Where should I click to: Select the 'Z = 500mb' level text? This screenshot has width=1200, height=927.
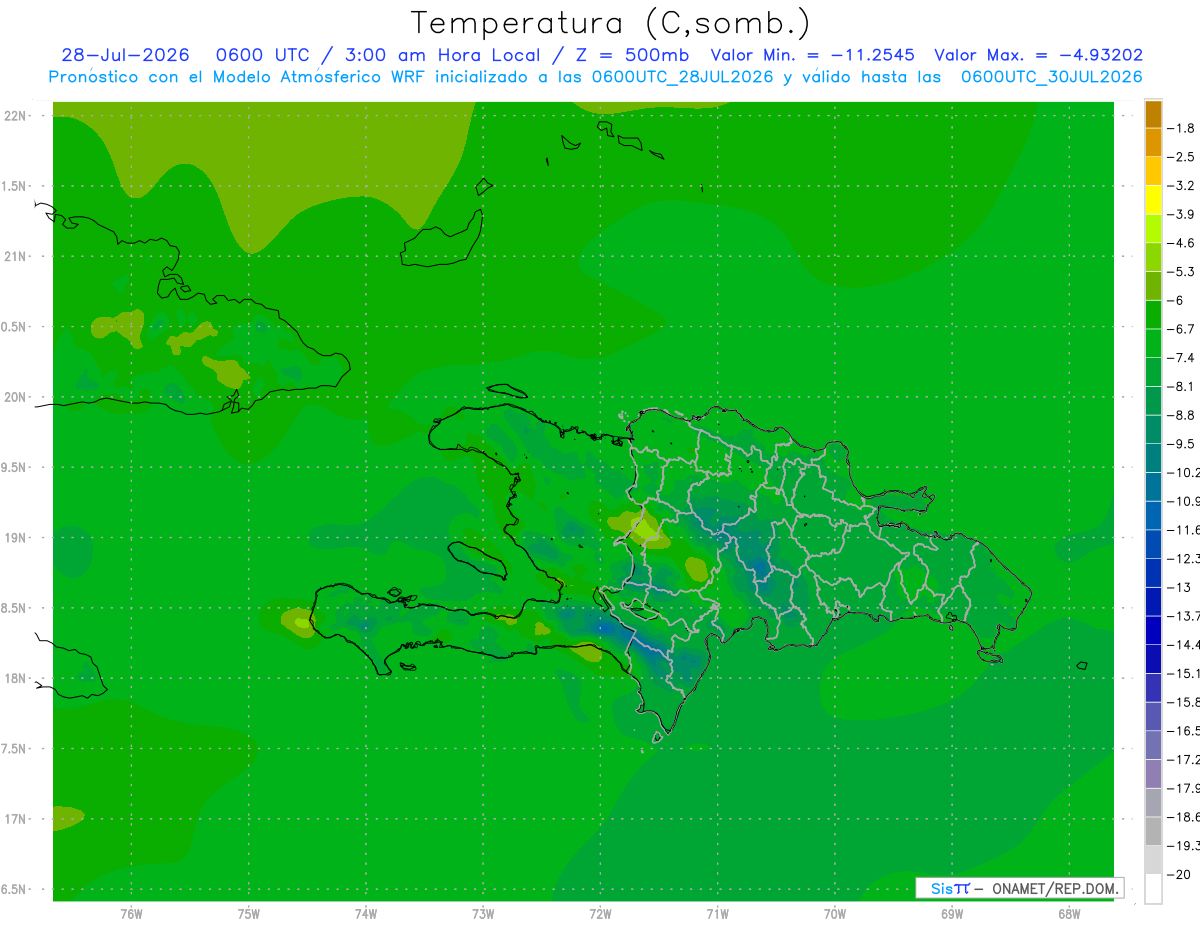point(632,55)
